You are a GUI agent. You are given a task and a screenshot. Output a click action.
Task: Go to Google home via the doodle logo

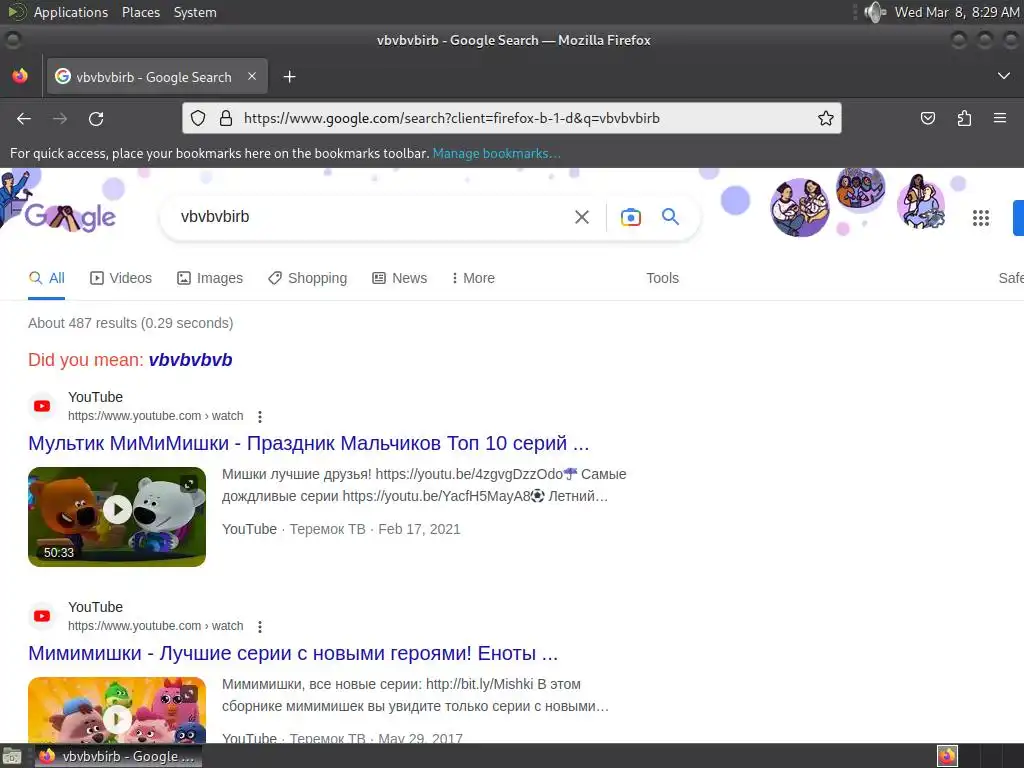pos(70,217)
